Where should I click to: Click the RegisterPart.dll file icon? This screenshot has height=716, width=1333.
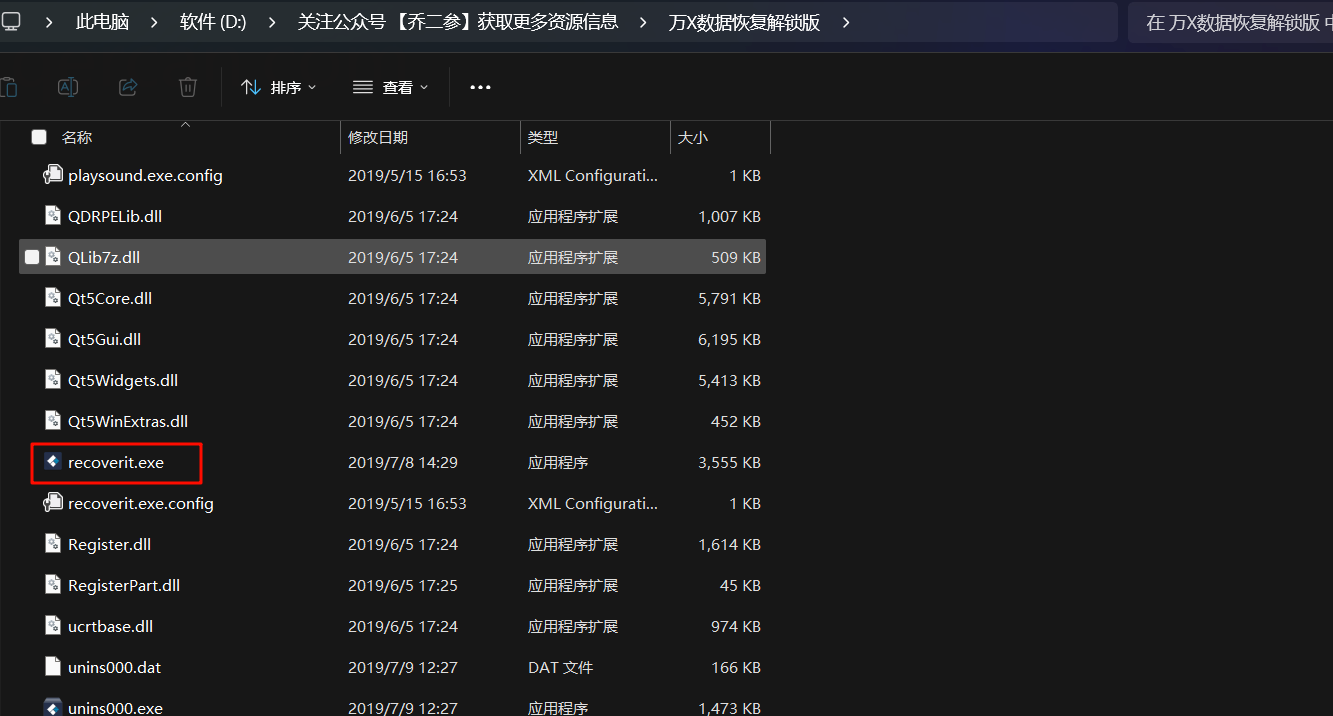click(x=53, y=585)
